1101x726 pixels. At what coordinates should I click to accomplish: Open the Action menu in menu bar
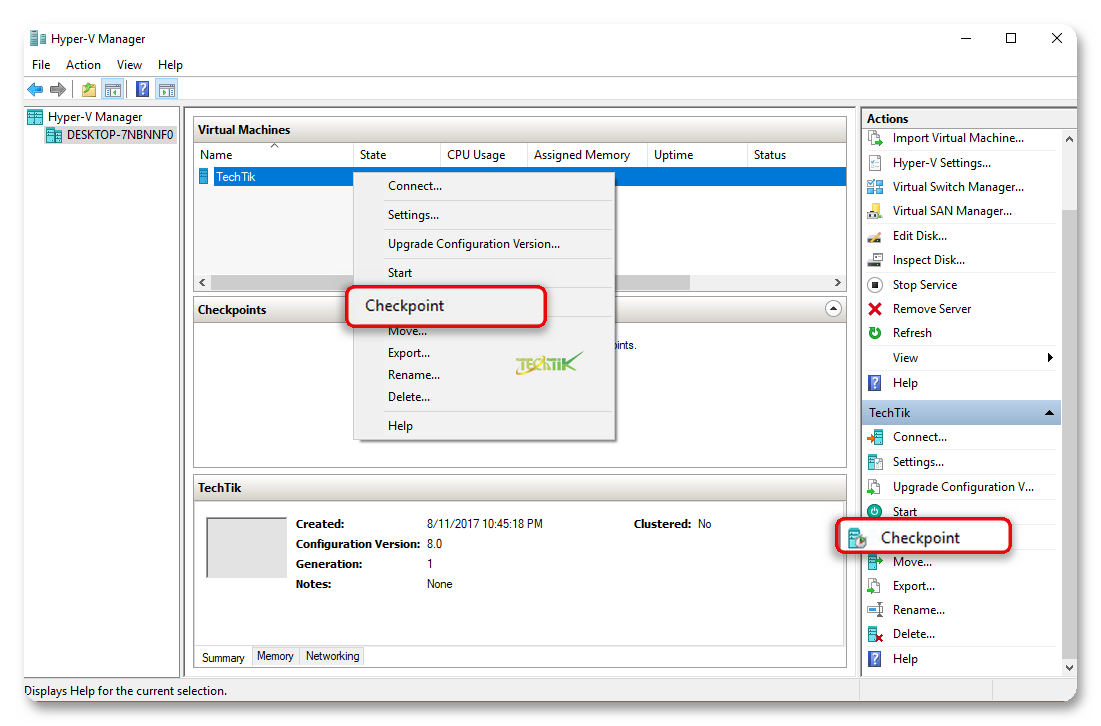click(x=83, y=65)
